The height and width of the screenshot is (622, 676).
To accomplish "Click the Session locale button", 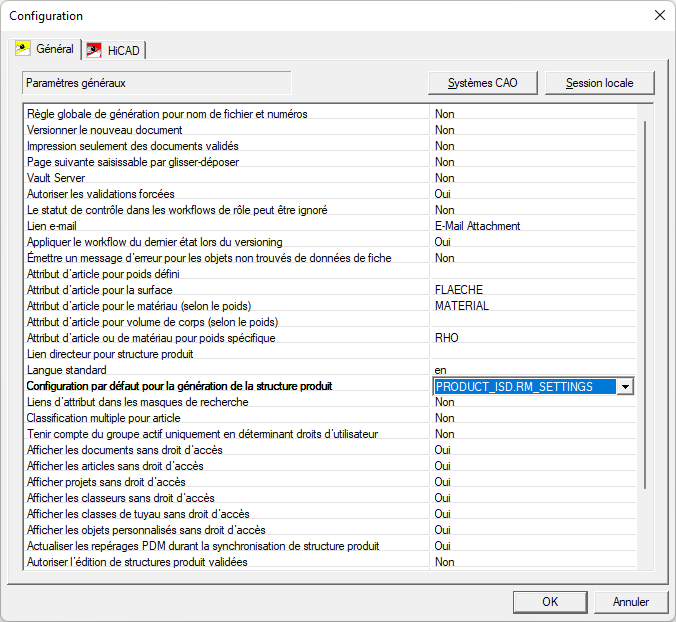I will point(599,83).
